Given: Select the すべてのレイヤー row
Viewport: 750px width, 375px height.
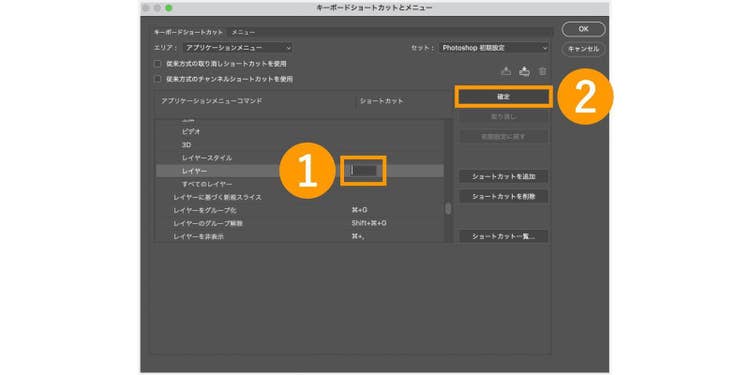Looking at the screenshot, I should (x=299, y=184).
